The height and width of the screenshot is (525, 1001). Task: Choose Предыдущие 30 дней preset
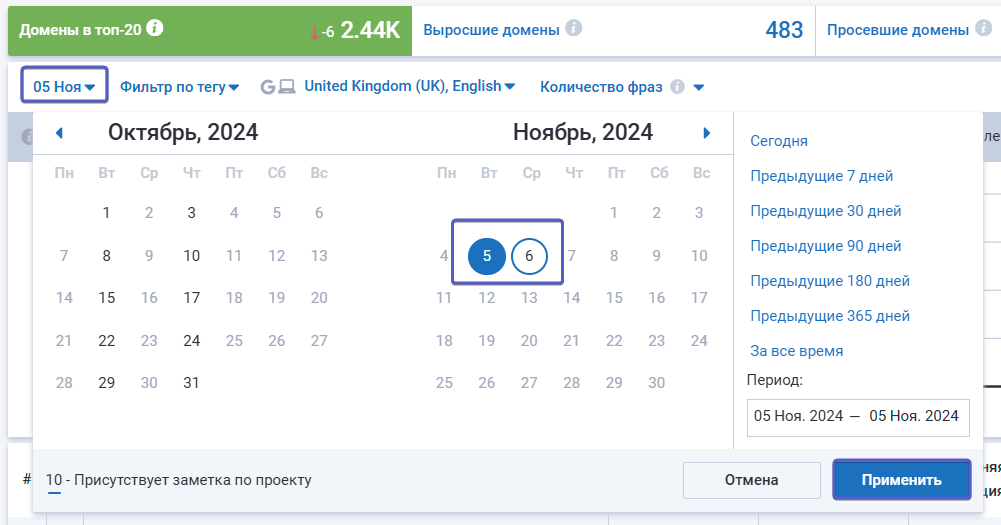pos(826,211)
